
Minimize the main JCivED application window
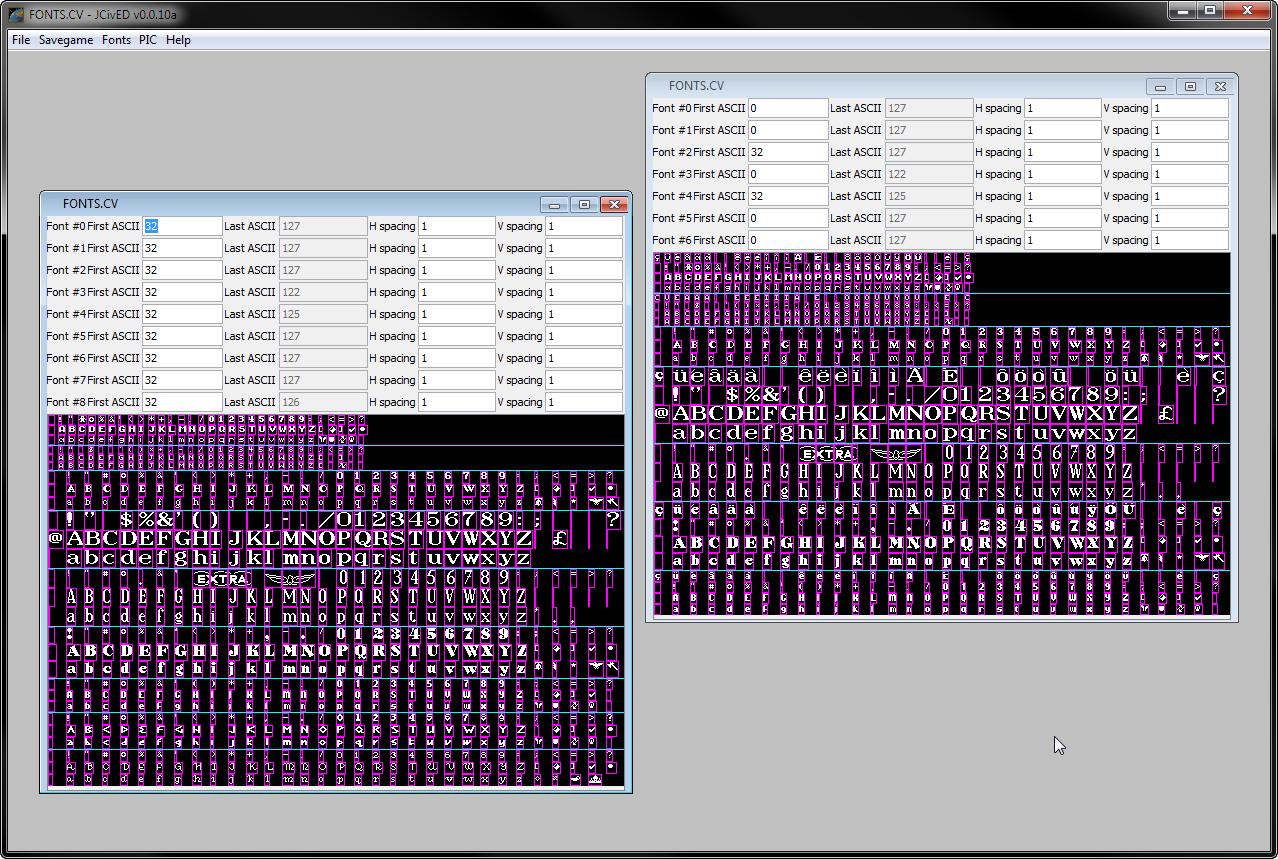click(x=1183, y=10)
